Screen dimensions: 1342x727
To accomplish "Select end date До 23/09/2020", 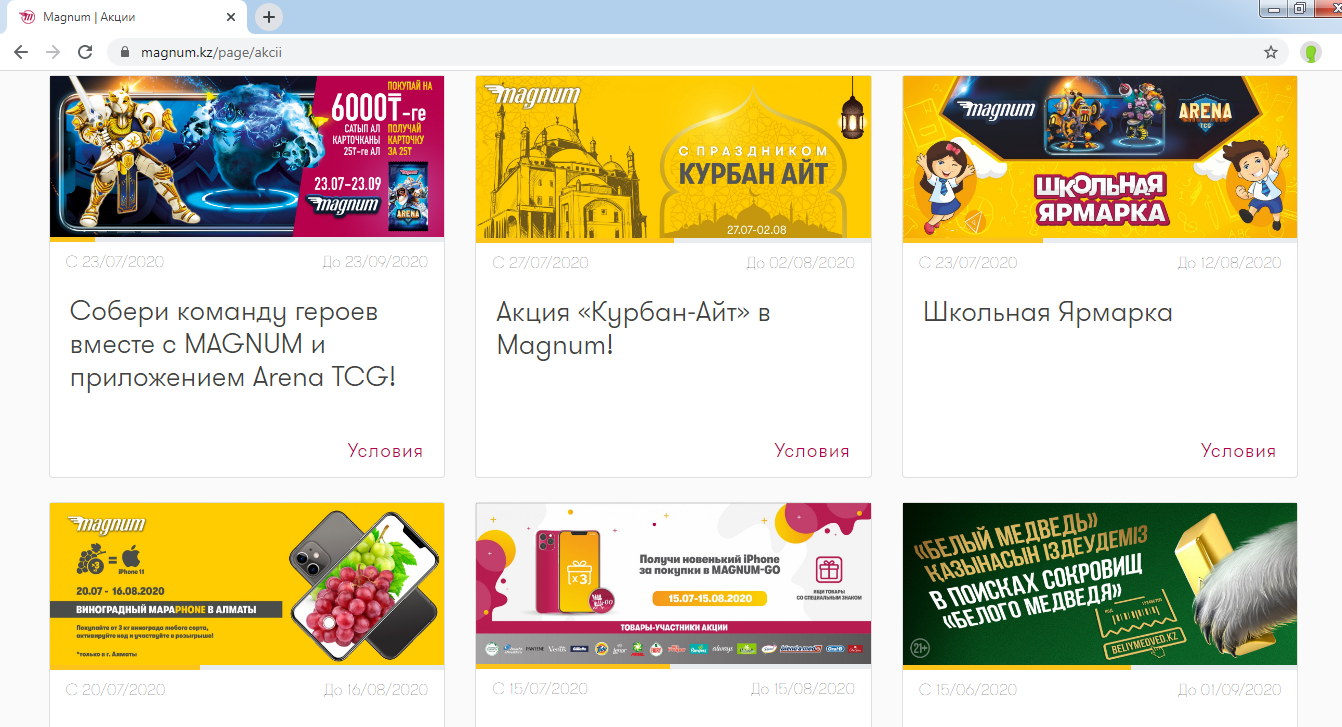I will coord(375,262).
